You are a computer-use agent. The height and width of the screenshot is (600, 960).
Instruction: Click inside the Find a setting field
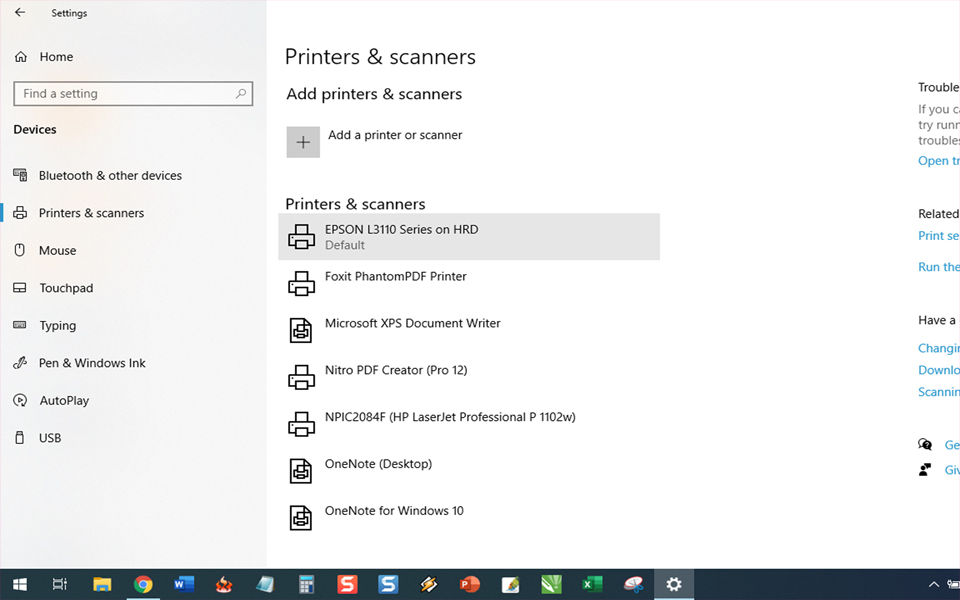[120, 93]
